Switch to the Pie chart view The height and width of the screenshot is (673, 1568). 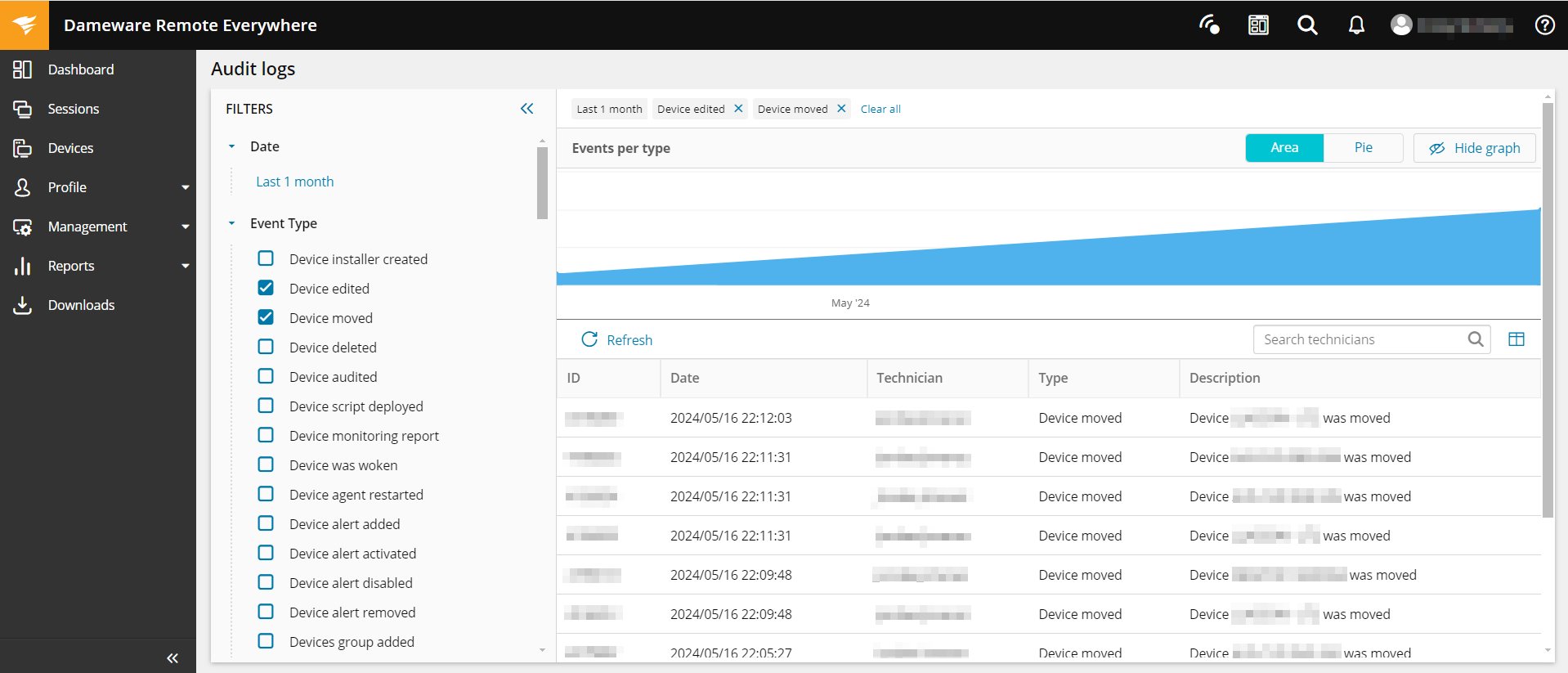(x=1363, y=148)
